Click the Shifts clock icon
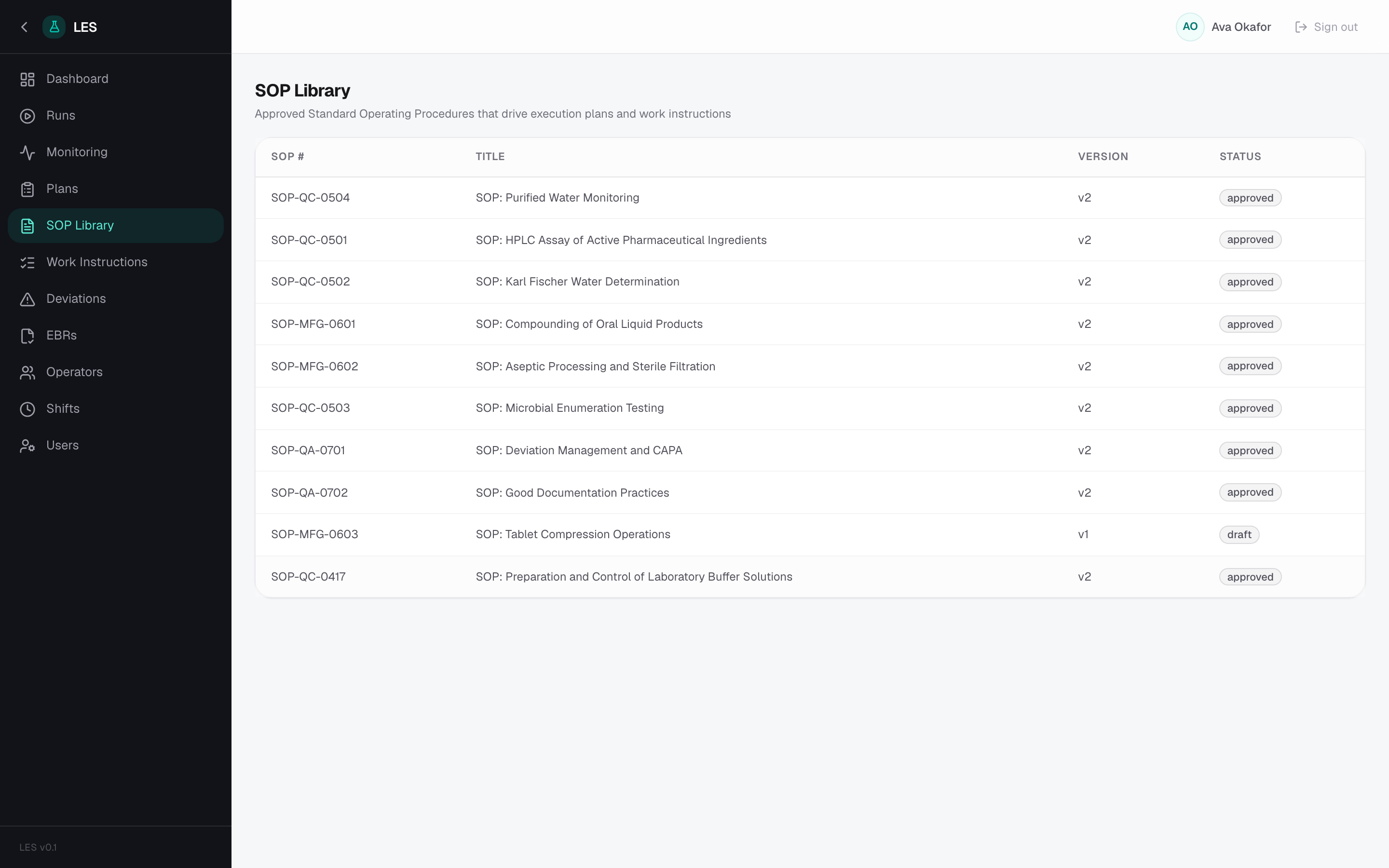This screenshot has height=868, width=1389. [27, 409]
